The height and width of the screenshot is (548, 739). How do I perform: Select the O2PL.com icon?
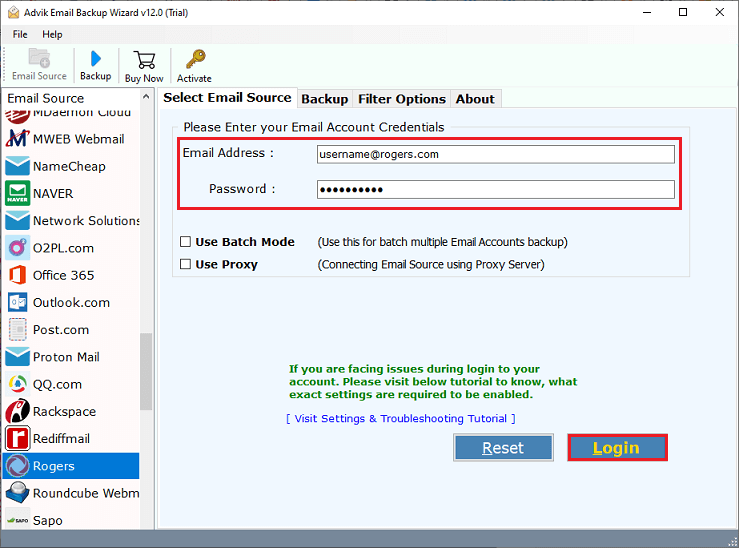tap(17, 248)
